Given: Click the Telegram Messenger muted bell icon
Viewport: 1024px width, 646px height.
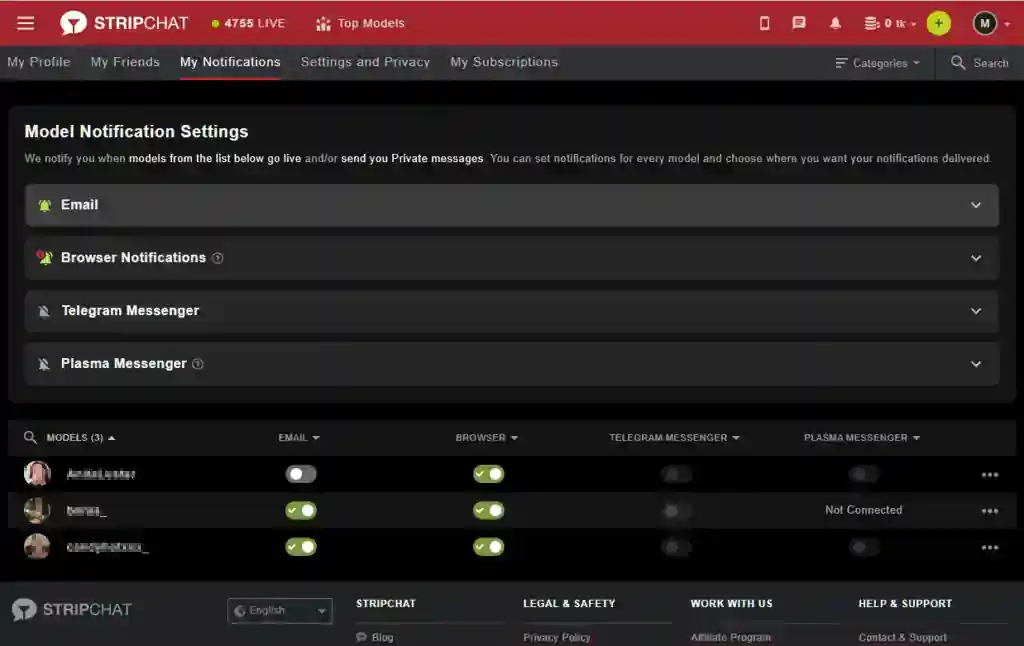Looking at the screenshot, I should 44,311.
